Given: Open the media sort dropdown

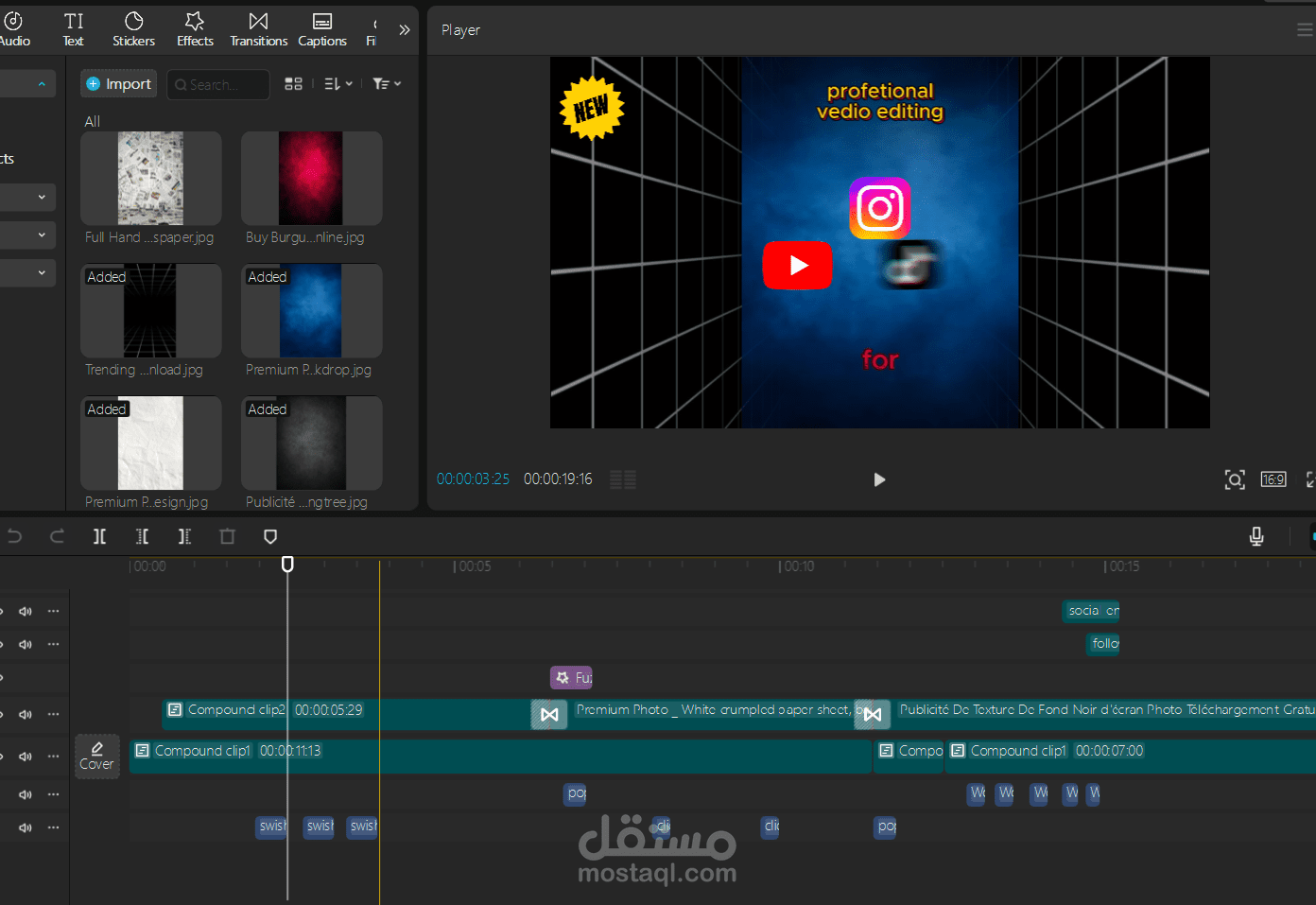Looking at the screenshot, I should click(x=338, y=84).
